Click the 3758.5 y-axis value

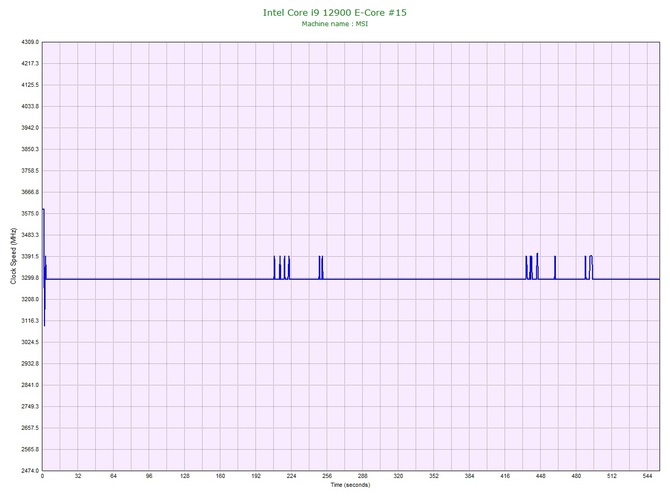tap(30, 170)
